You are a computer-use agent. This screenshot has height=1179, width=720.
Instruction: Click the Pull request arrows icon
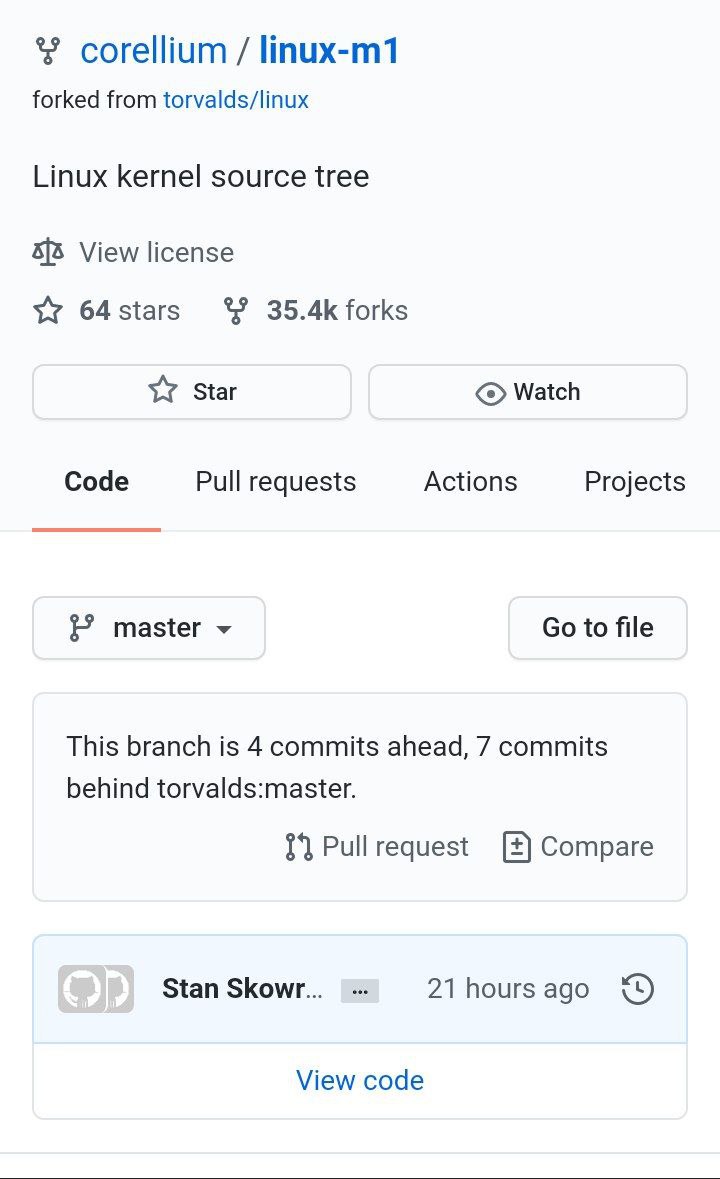pos(298,847)
